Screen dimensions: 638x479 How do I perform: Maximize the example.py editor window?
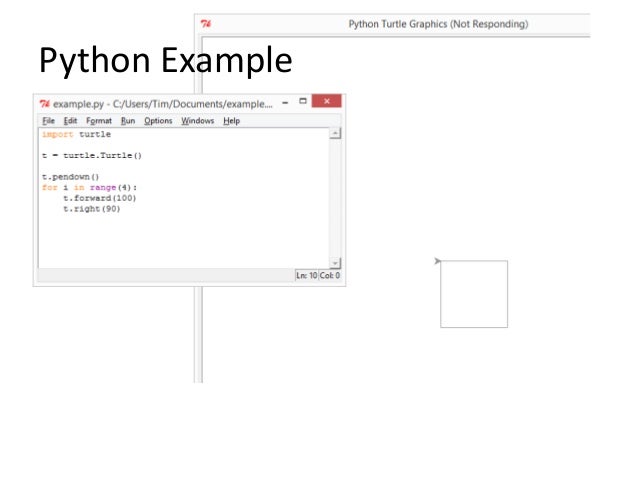(x=303, y=101)
